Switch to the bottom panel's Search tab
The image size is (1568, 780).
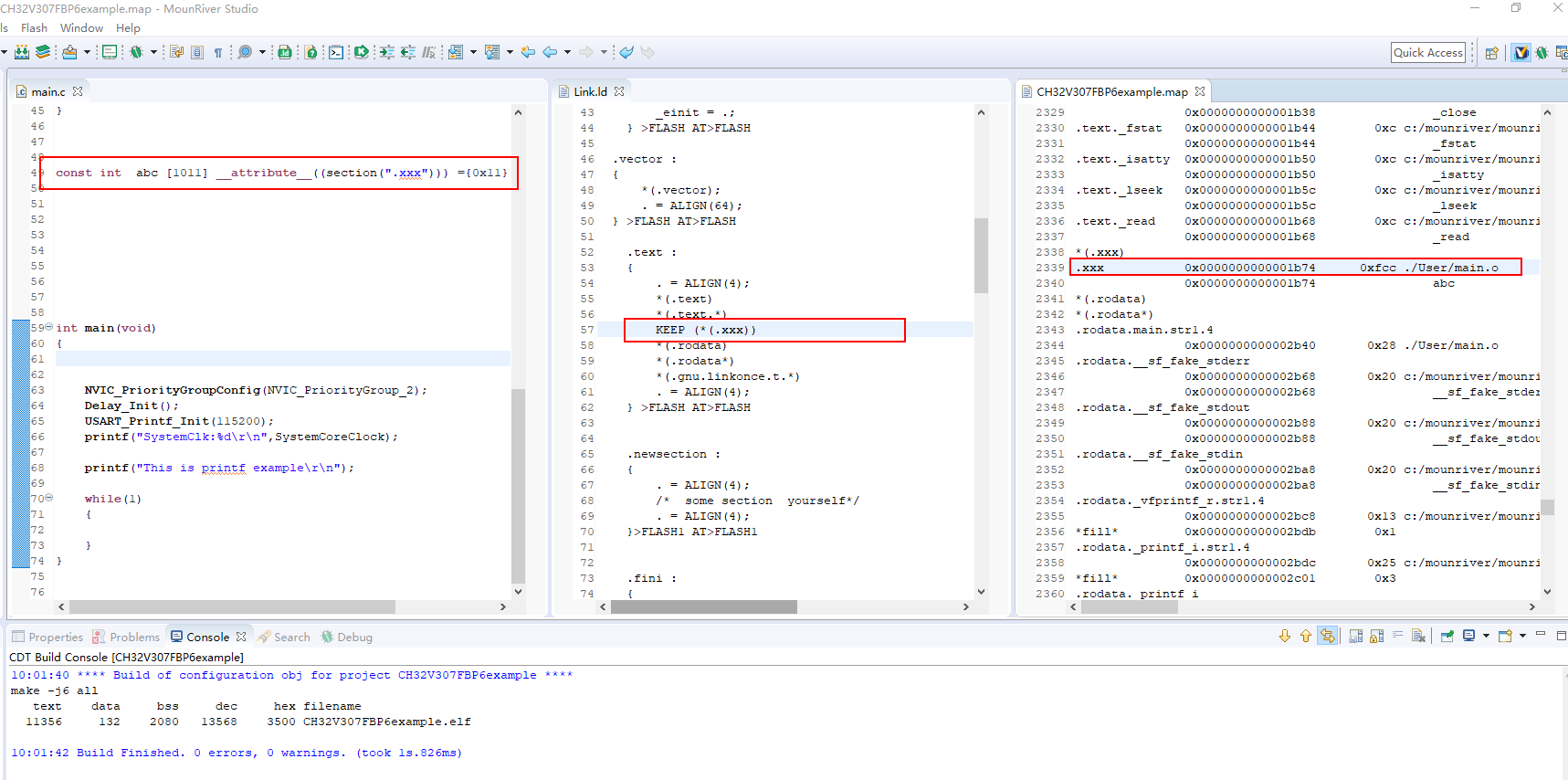click(x=284, y=637)
